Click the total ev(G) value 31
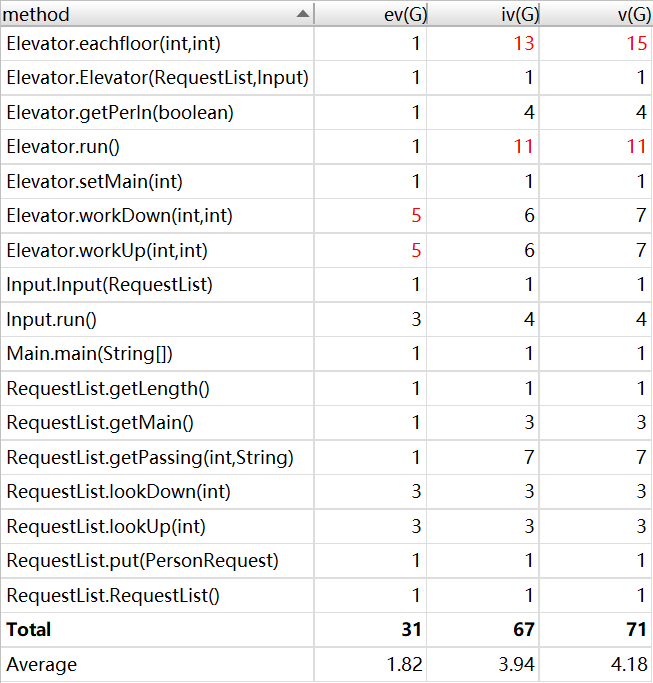The width and height of the screenshot is (653, 683). click(x=411, y=630)
